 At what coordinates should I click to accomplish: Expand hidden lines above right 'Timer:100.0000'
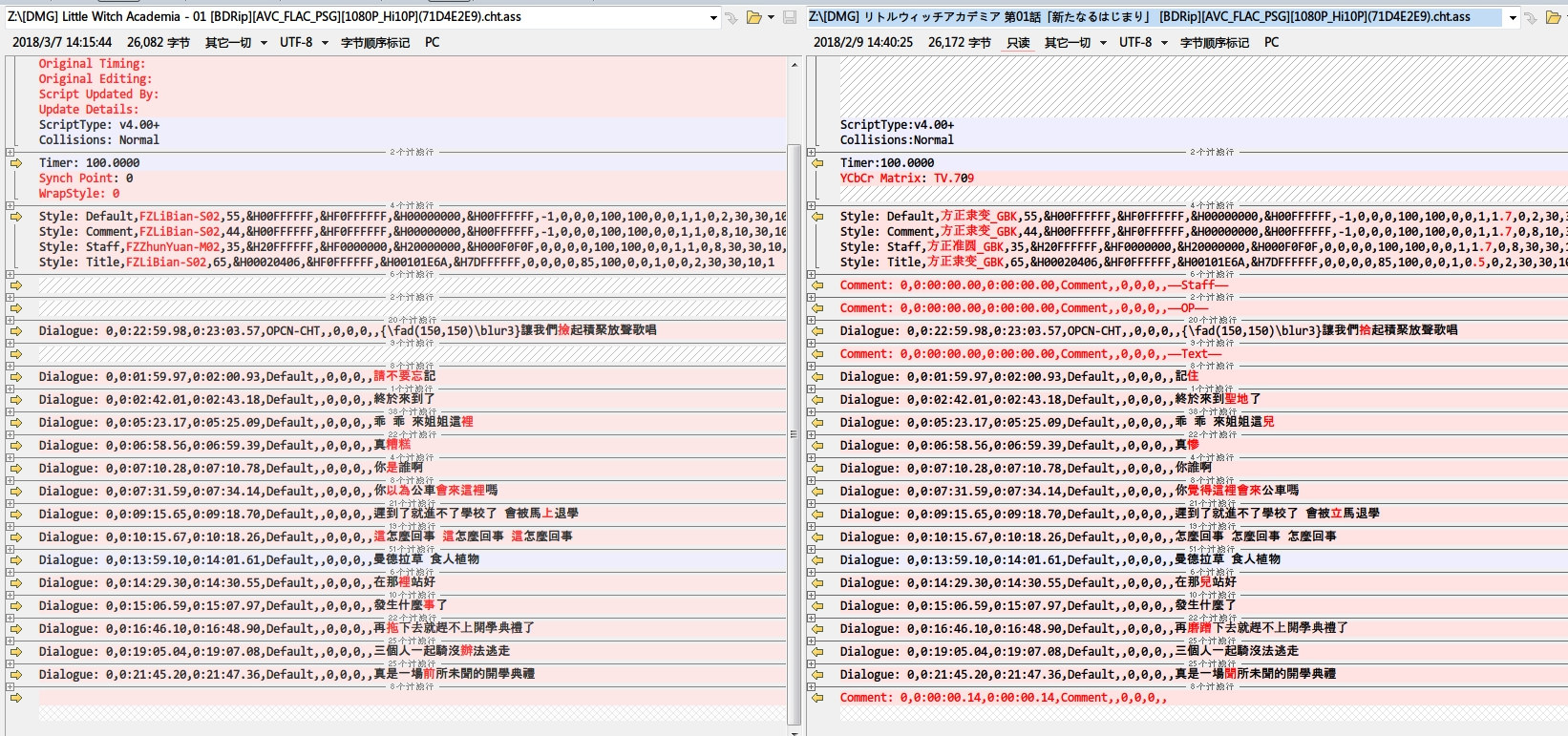pos(811,152)
